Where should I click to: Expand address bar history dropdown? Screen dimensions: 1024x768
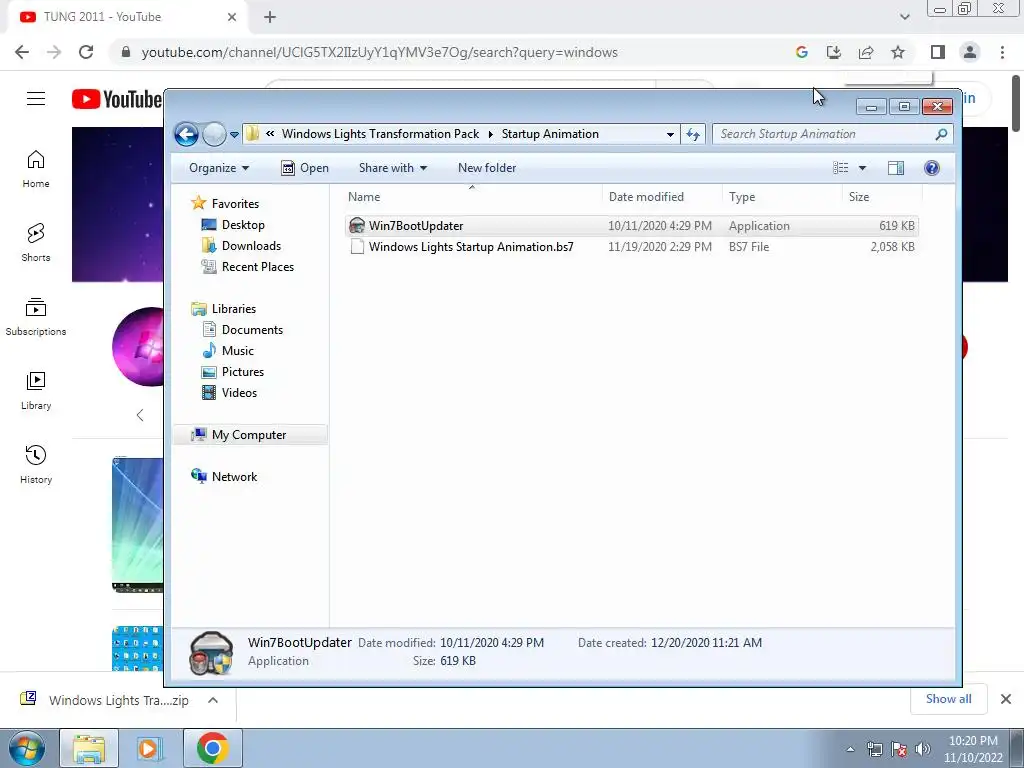point(670,135)
